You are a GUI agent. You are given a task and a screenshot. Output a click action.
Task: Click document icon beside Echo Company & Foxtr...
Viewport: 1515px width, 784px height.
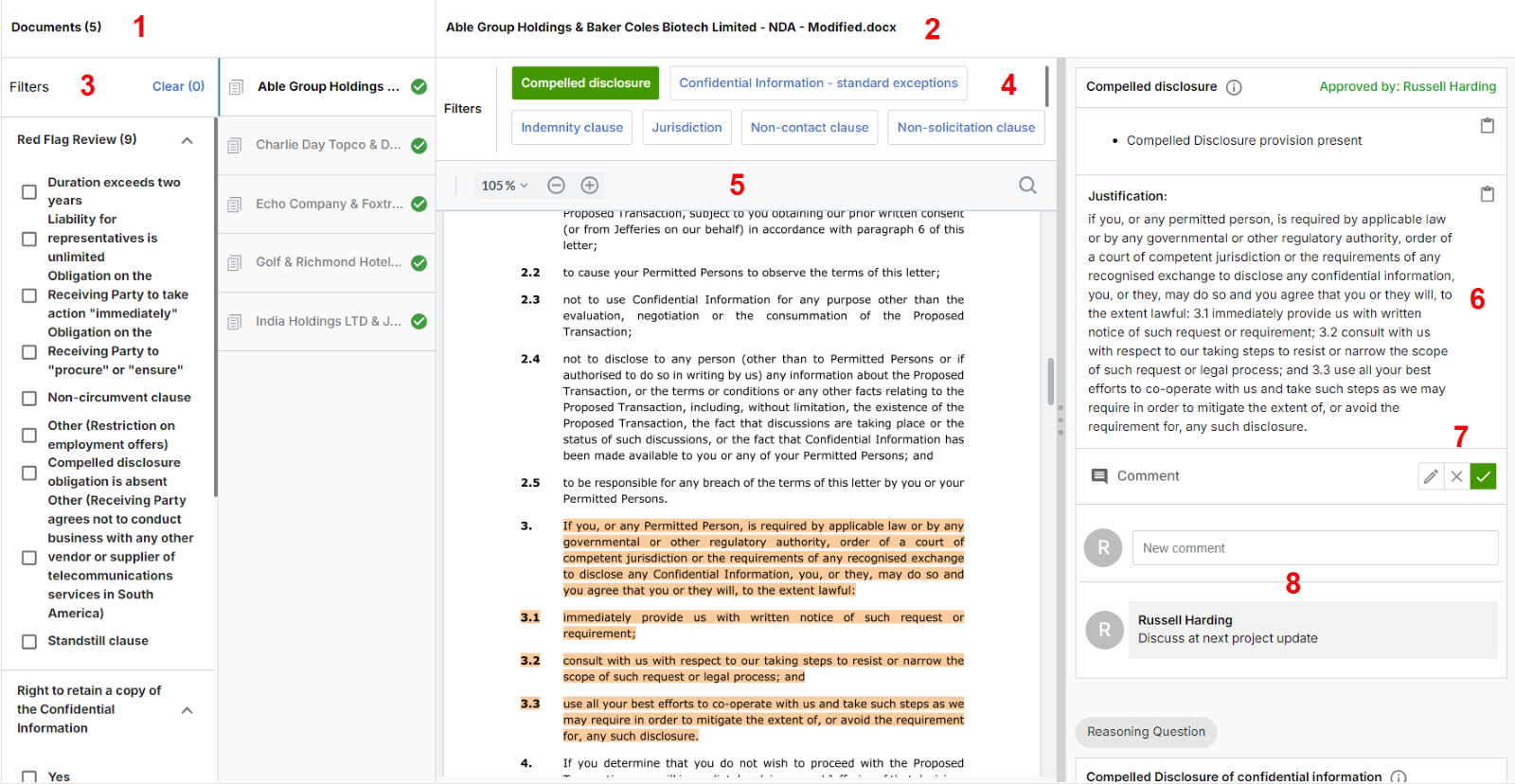pos(234,205)
